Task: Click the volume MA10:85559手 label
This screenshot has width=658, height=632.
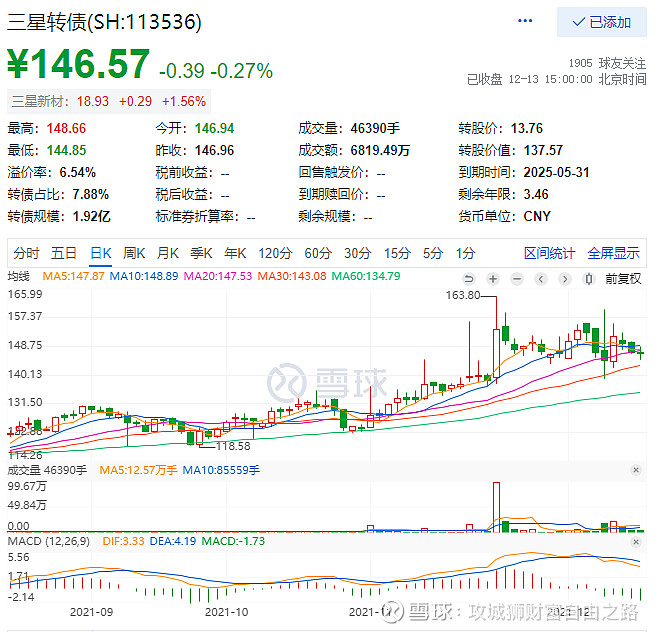Action: 221,470
